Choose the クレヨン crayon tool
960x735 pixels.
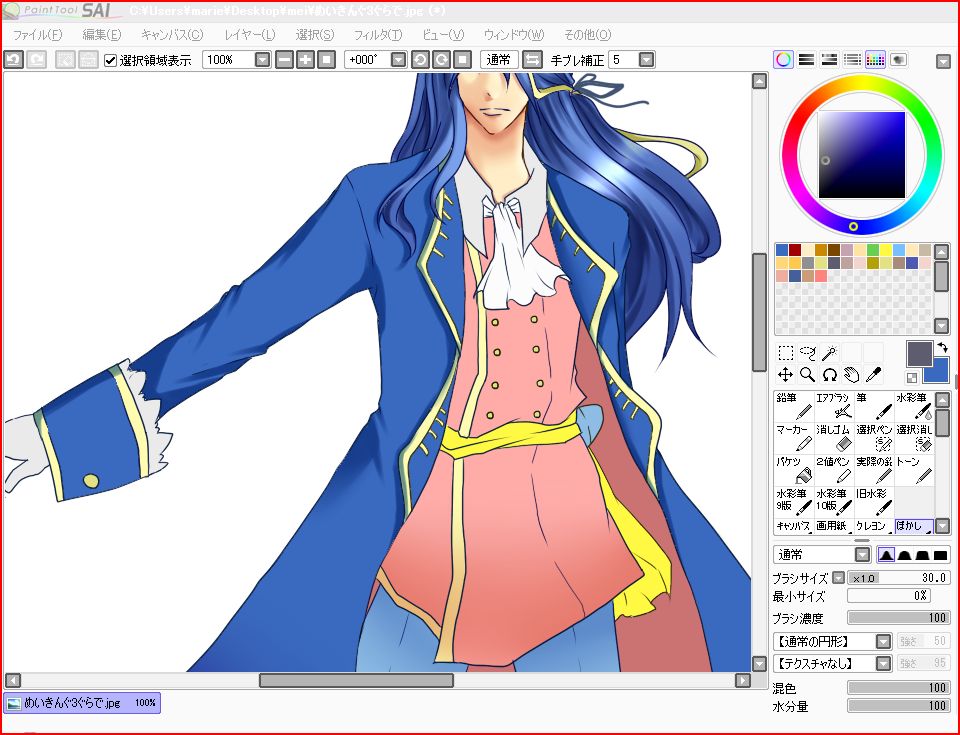click(x=874, y=526)
